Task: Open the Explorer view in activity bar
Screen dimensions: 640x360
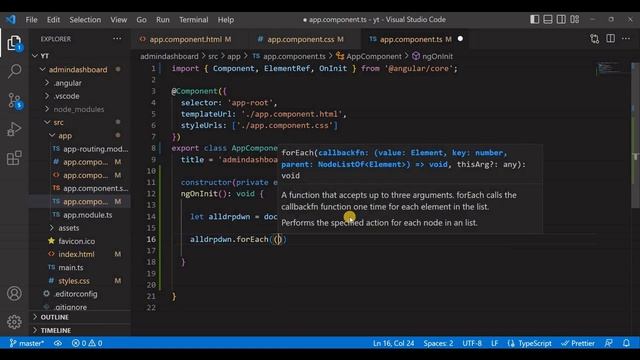Action: click(x=14, y=43)
